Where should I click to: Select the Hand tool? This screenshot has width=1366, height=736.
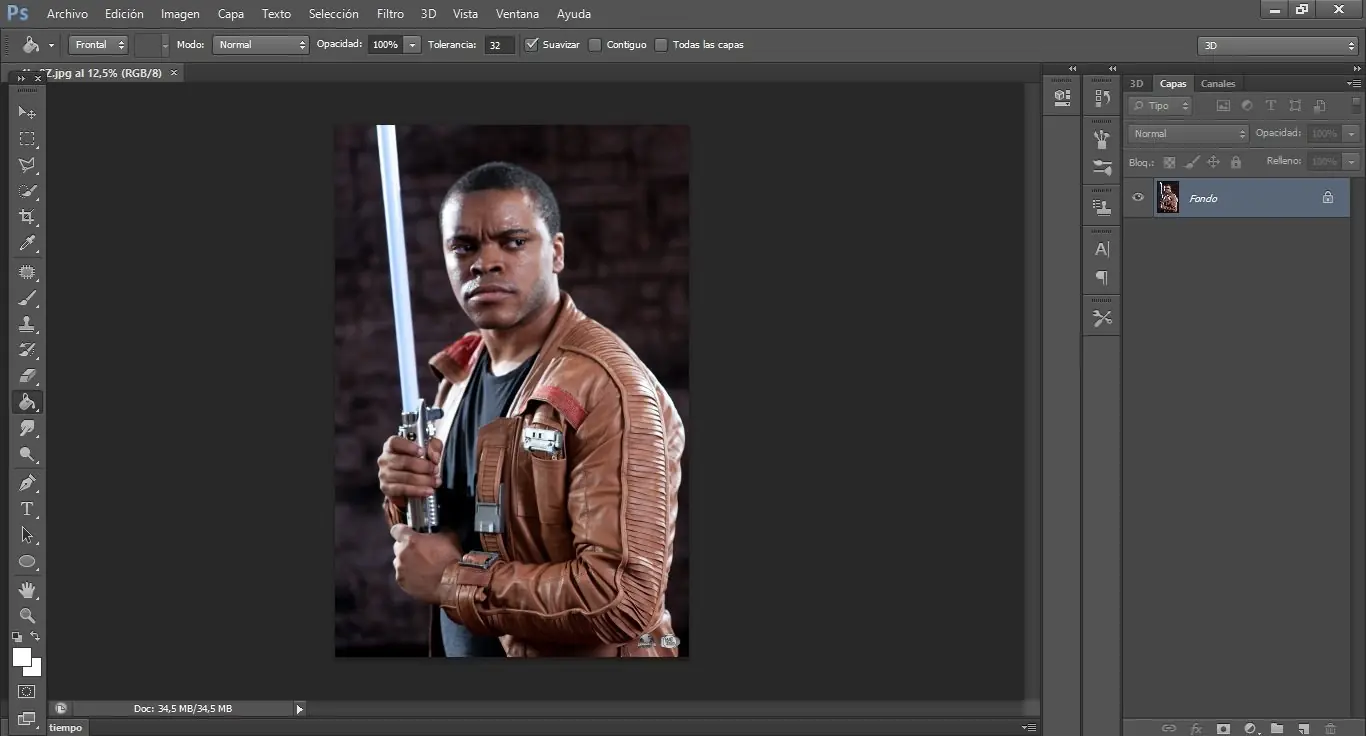pos(27,590)
